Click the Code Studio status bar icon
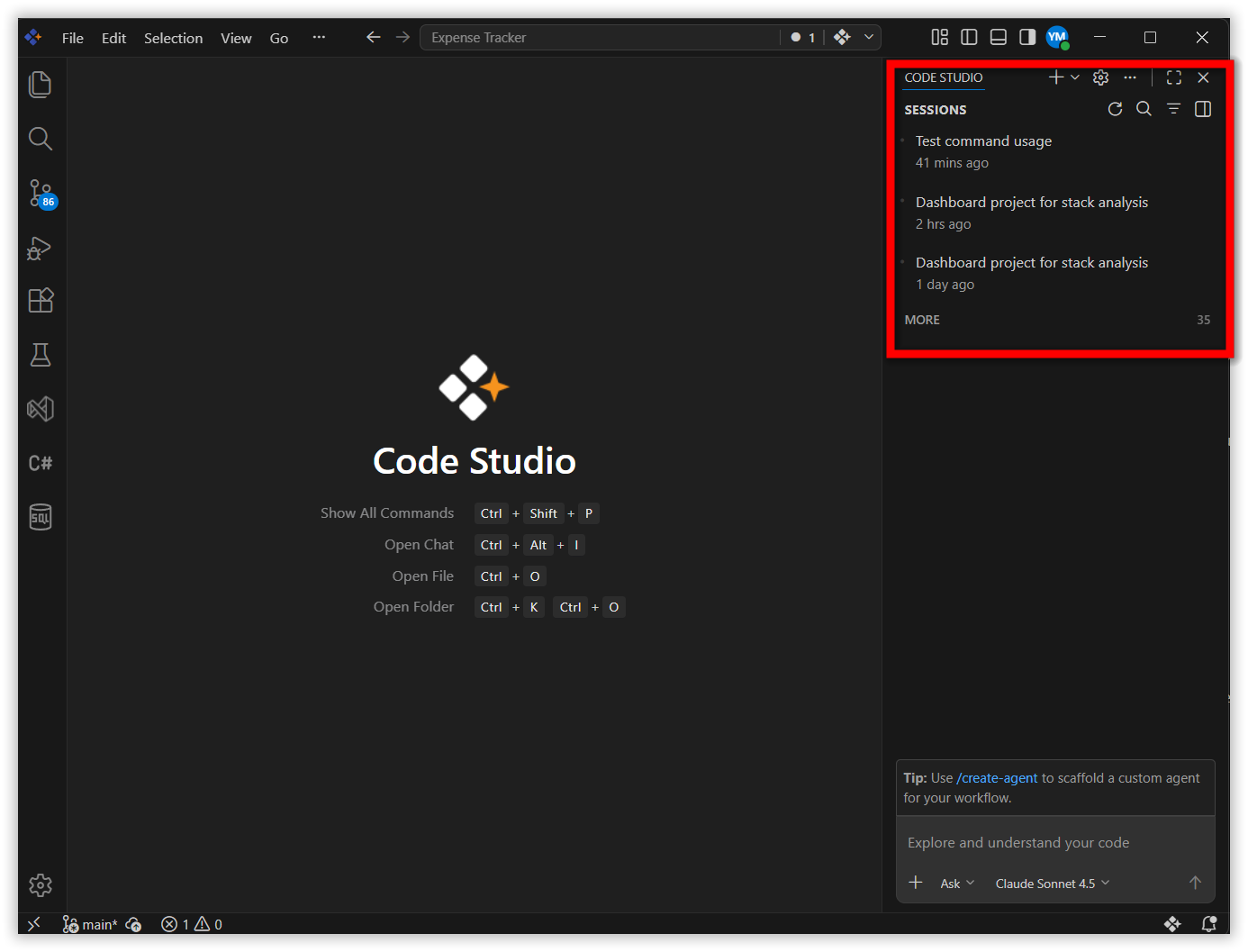 (1172, 924)
